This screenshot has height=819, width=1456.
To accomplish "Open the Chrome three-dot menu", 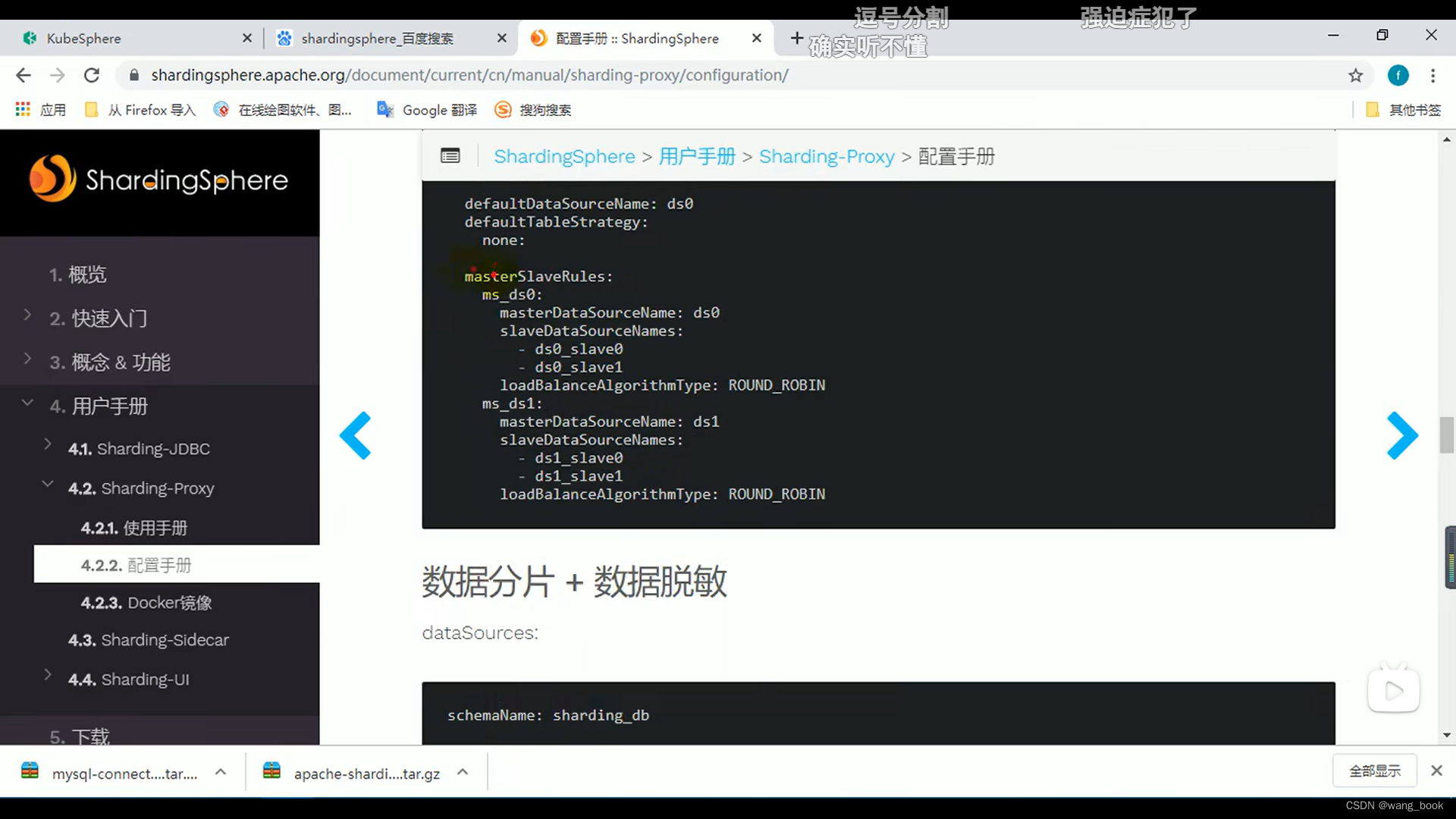I will click(x=1432, y=75).
